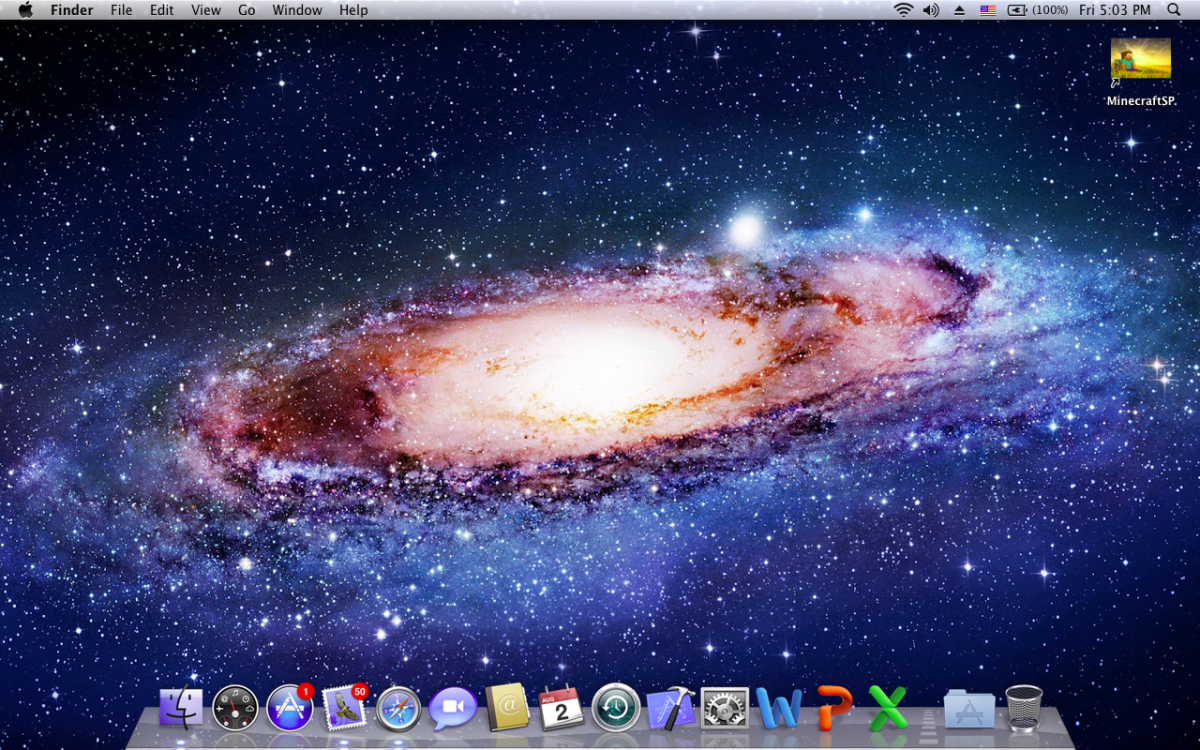Image resolution: width=1200 pixels, height=750 pixels.
Task: Launch Microsoft Excel from the Dock
Action: point(887,708)
